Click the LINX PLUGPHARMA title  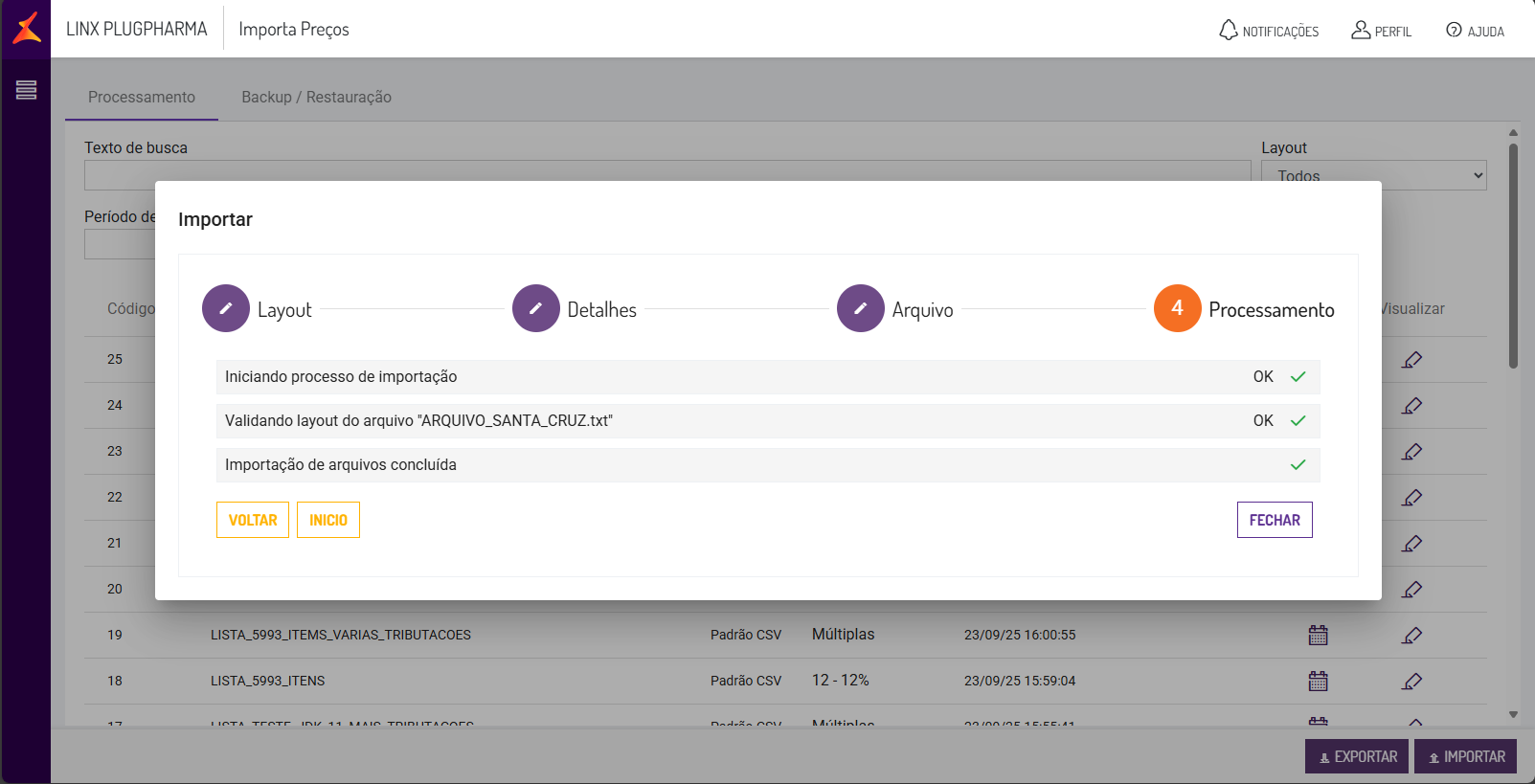point(136,29)
